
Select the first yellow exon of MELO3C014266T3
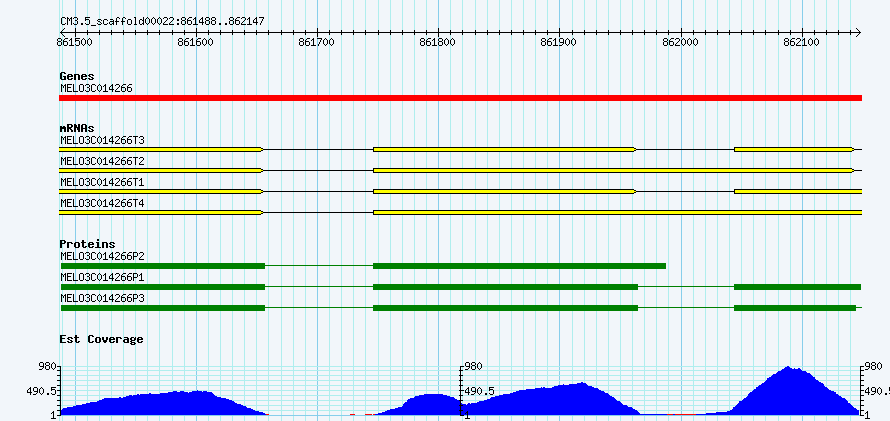click(x=161, y=149)
